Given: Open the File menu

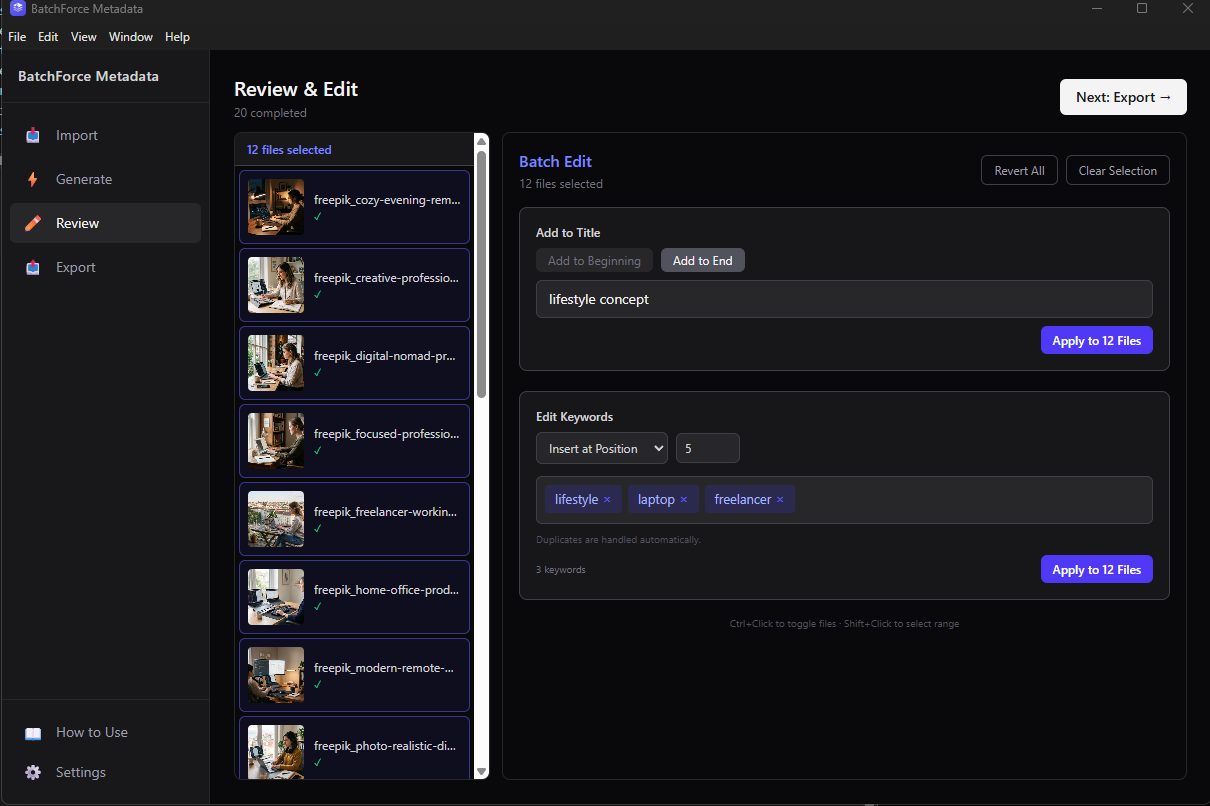Looking at the screenshot, I should [16, 36].
